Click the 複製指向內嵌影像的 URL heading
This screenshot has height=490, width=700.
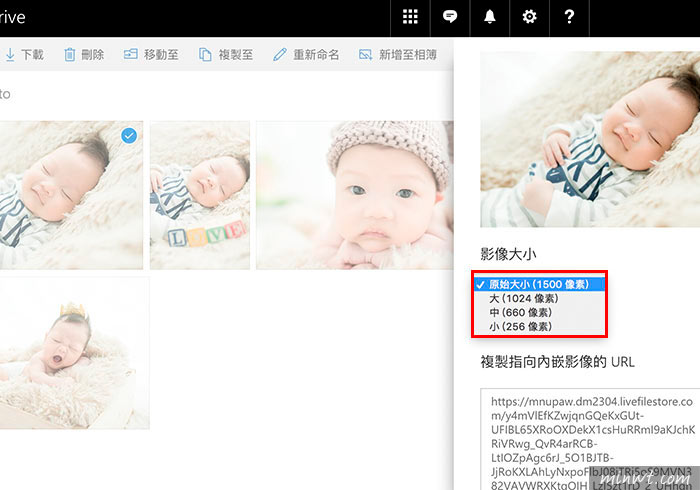557,361
